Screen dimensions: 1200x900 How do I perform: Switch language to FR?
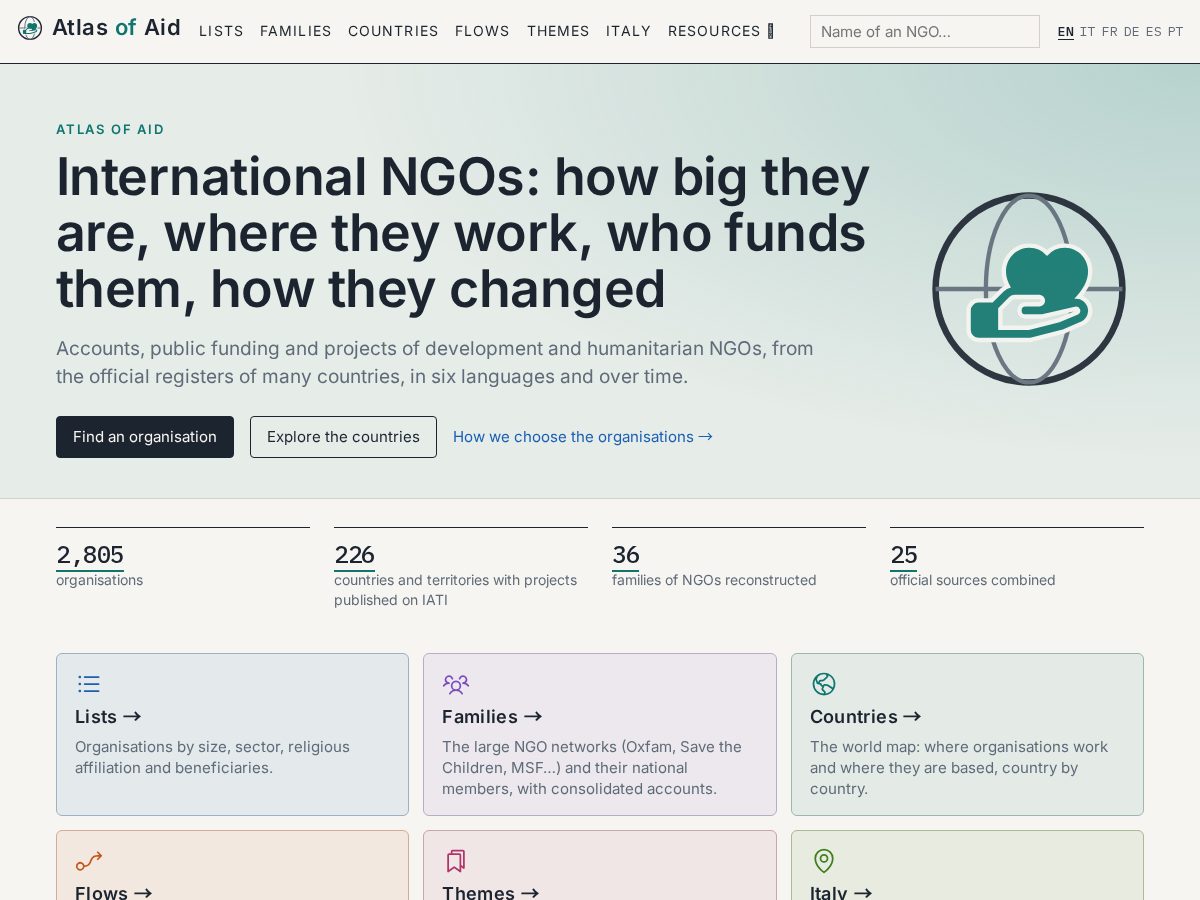click(1110, 32)
